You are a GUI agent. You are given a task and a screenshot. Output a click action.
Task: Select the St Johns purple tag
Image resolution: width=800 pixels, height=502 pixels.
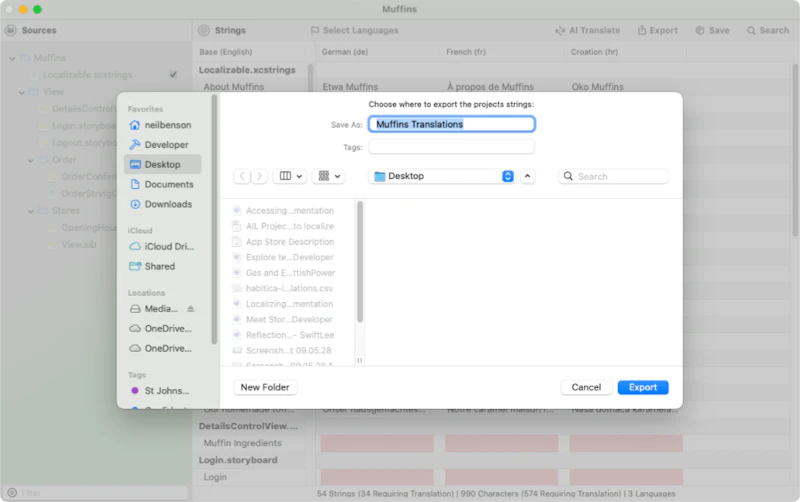tap(162, 391)
